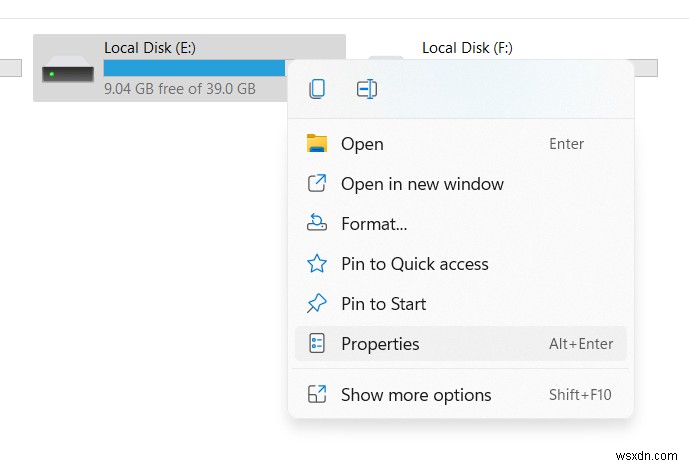Image resolution: width=689 pixels, height=466 pixels.
Task: Click the Show more options icon
Action: pyautogui.click(x=317, y=395)
